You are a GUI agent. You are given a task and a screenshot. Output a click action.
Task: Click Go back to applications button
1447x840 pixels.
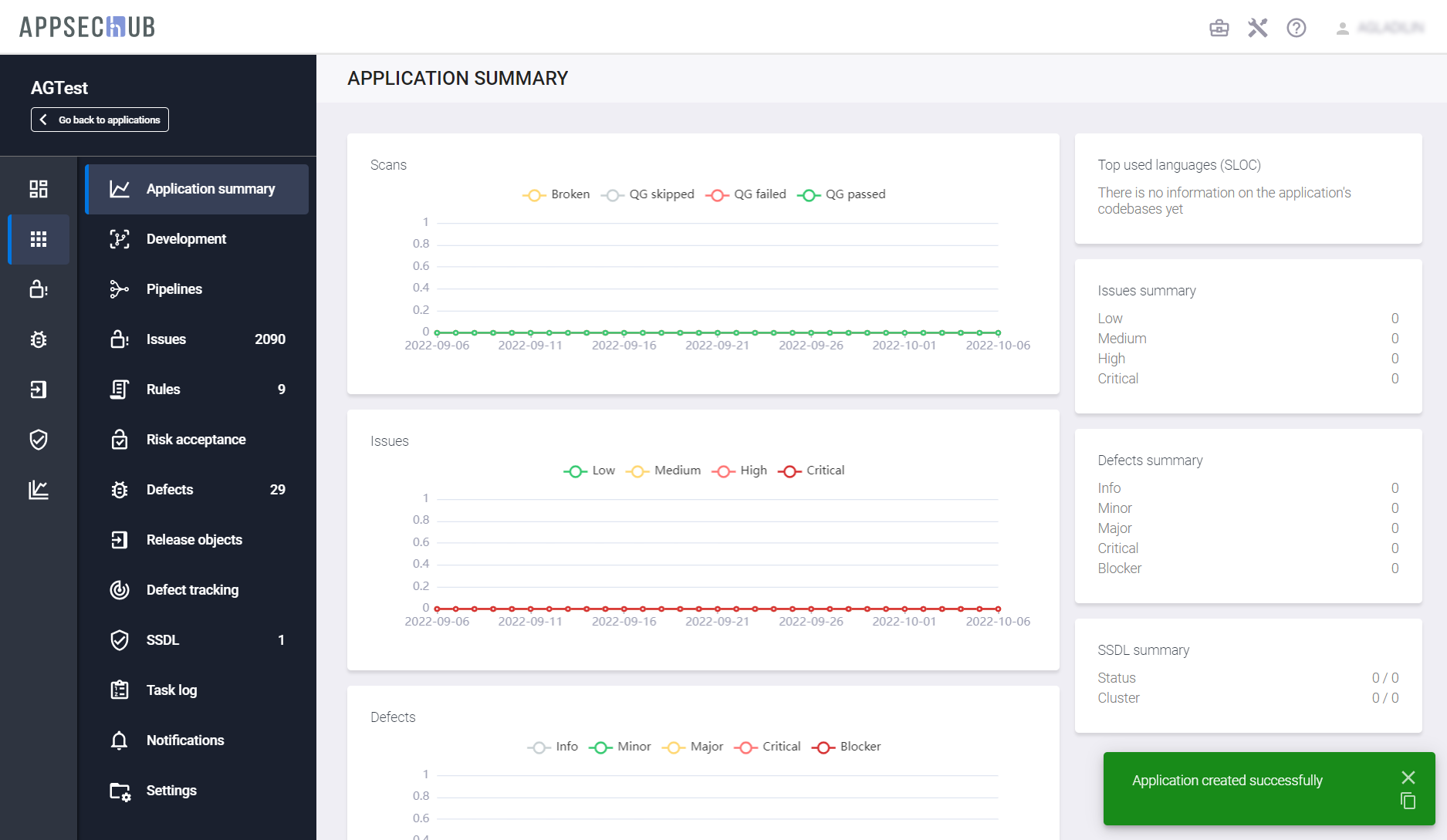pos(100,120)
